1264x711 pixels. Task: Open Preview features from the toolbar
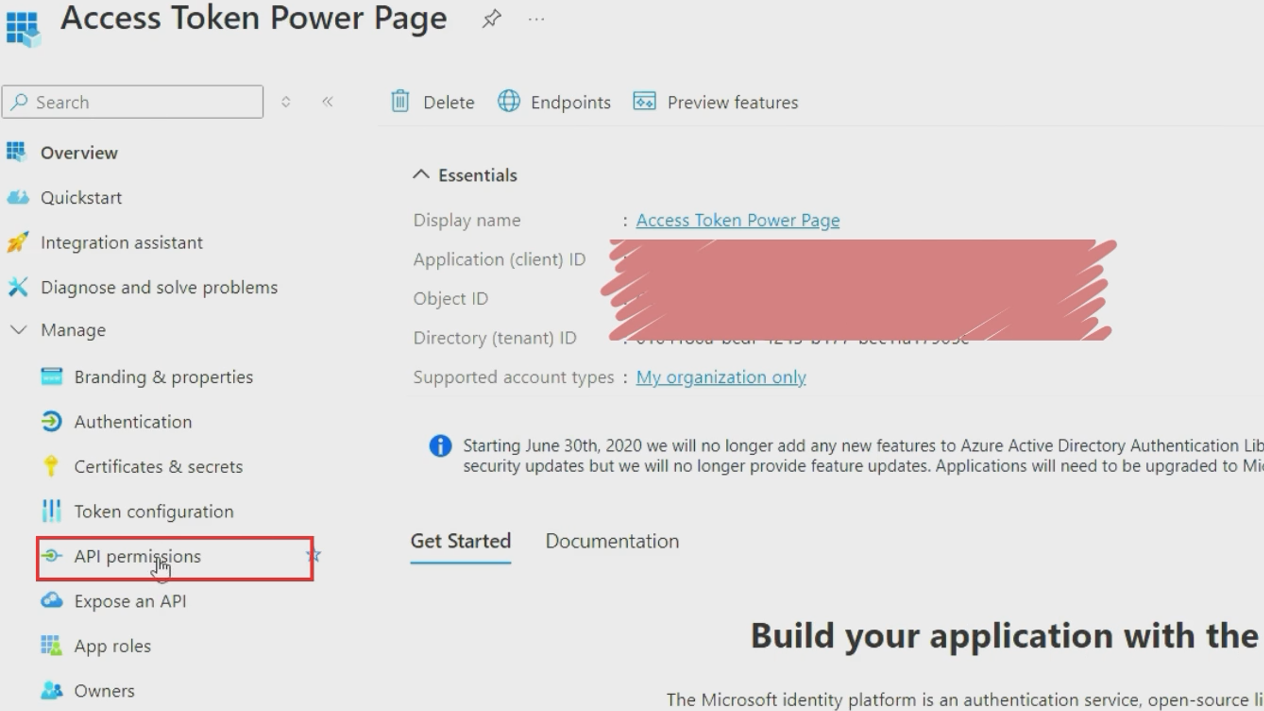[732, 102]
